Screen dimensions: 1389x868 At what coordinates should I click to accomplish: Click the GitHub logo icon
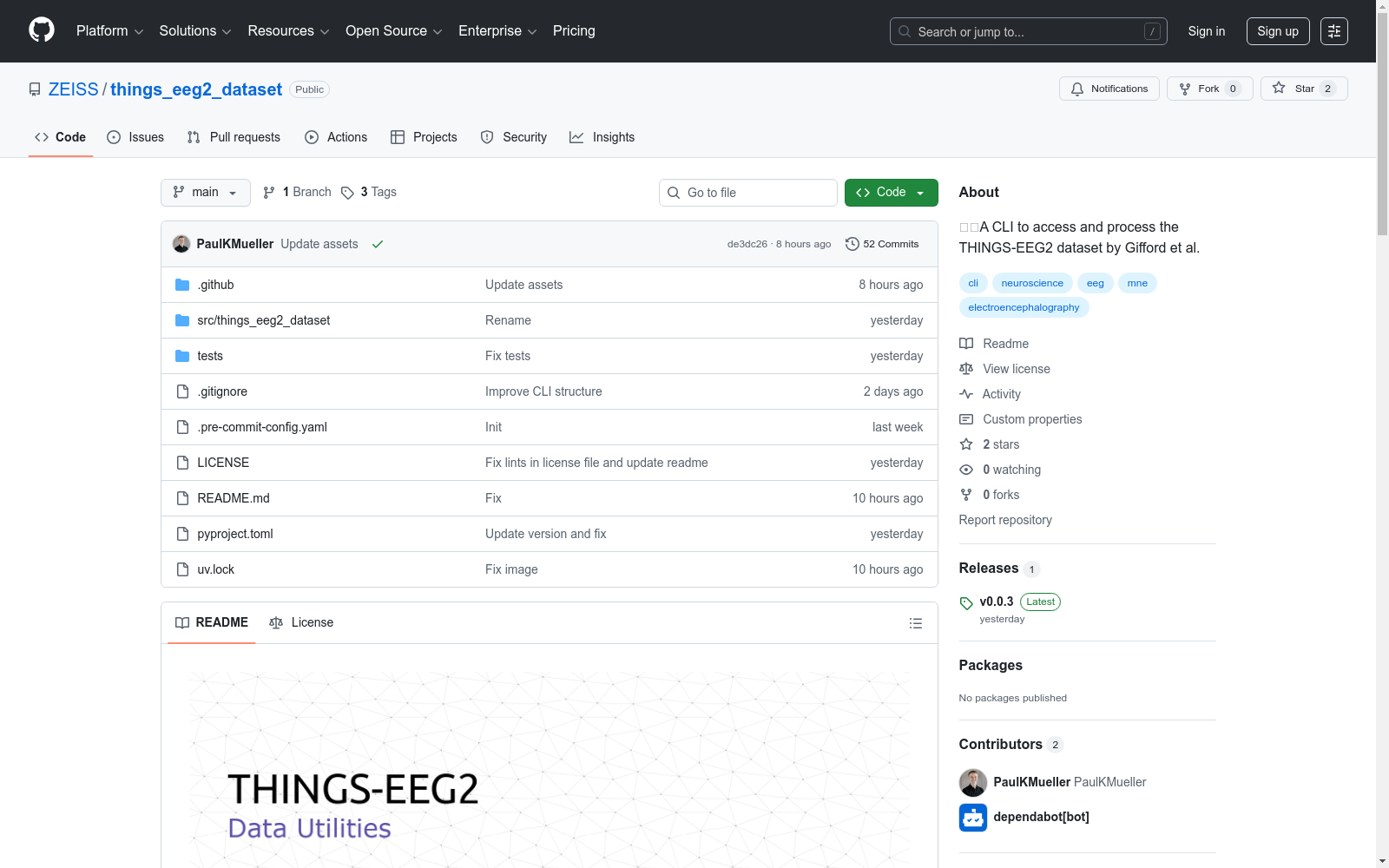click(x=42, y=30)
